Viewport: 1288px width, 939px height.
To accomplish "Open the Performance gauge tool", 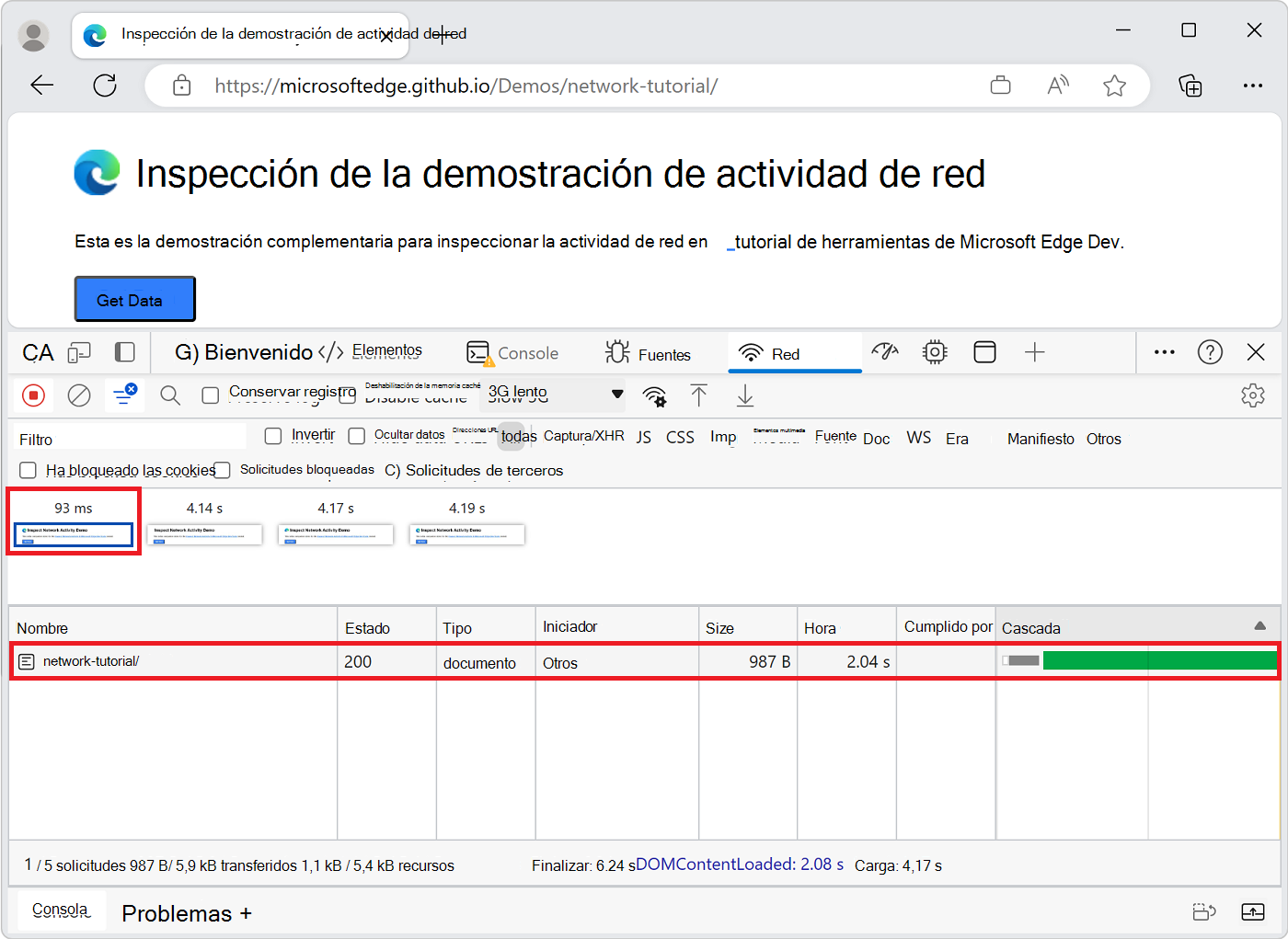I will coord(884,352).
